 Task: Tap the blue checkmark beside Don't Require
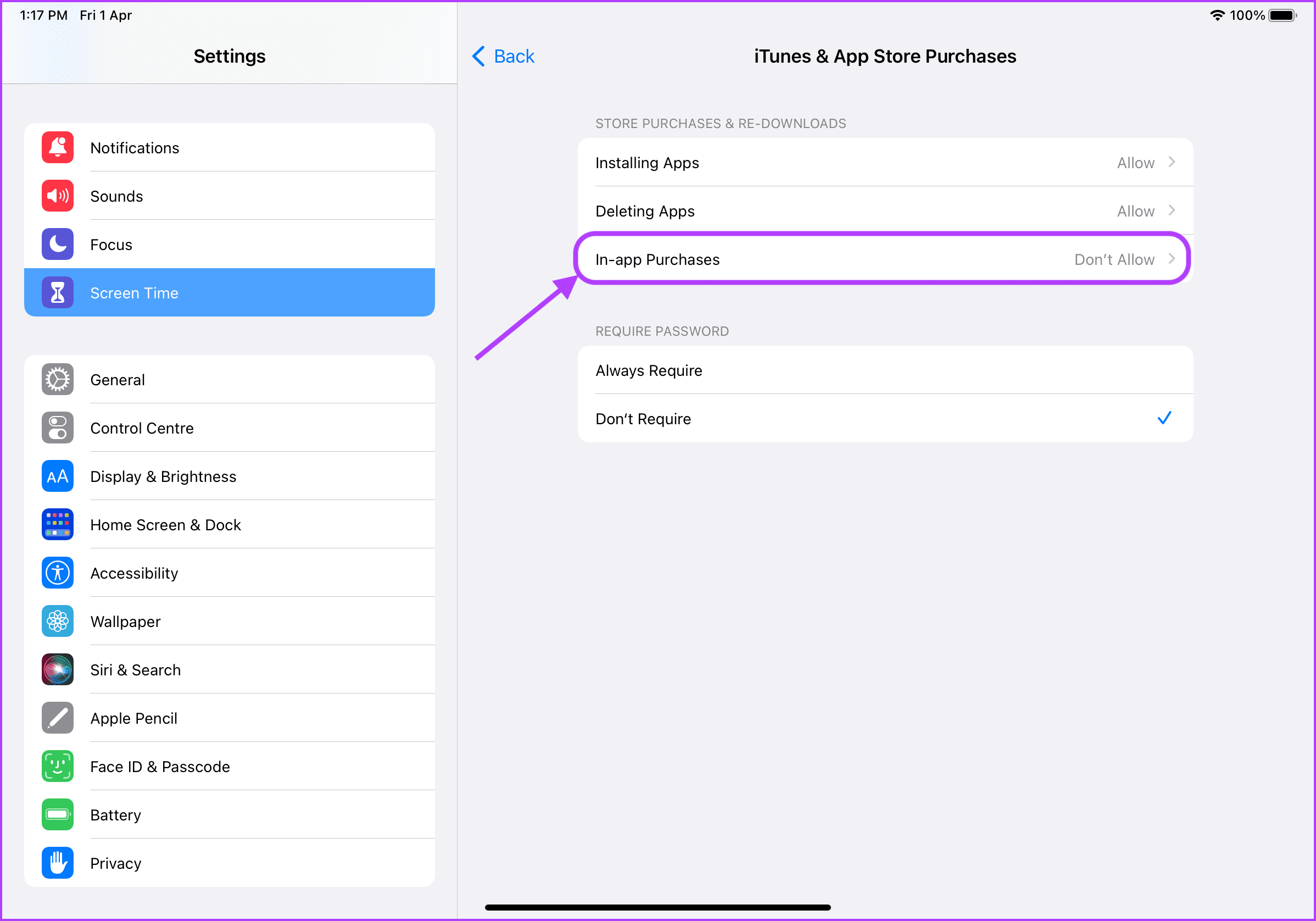click(x=1164, y=418)
